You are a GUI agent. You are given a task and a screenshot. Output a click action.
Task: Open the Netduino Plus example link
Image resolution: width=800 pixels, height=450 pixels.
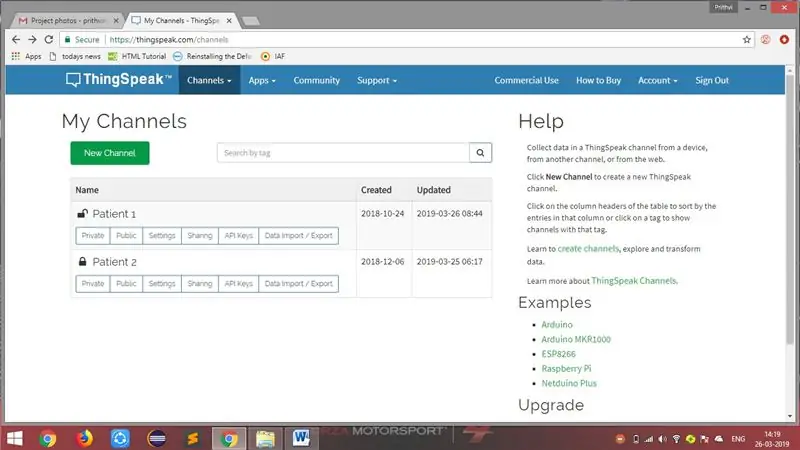pyautogui.click(x=569, y=383)
